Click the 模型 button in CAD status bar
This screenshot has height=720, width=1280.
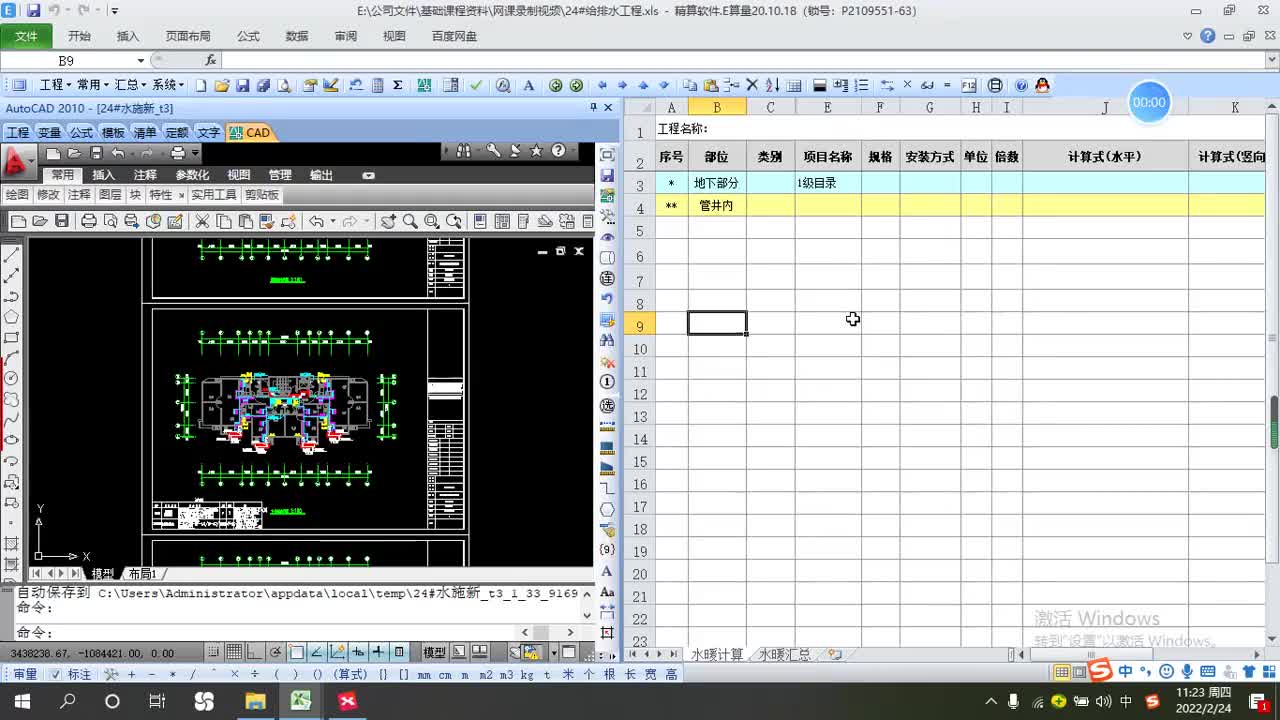[434, 652]
